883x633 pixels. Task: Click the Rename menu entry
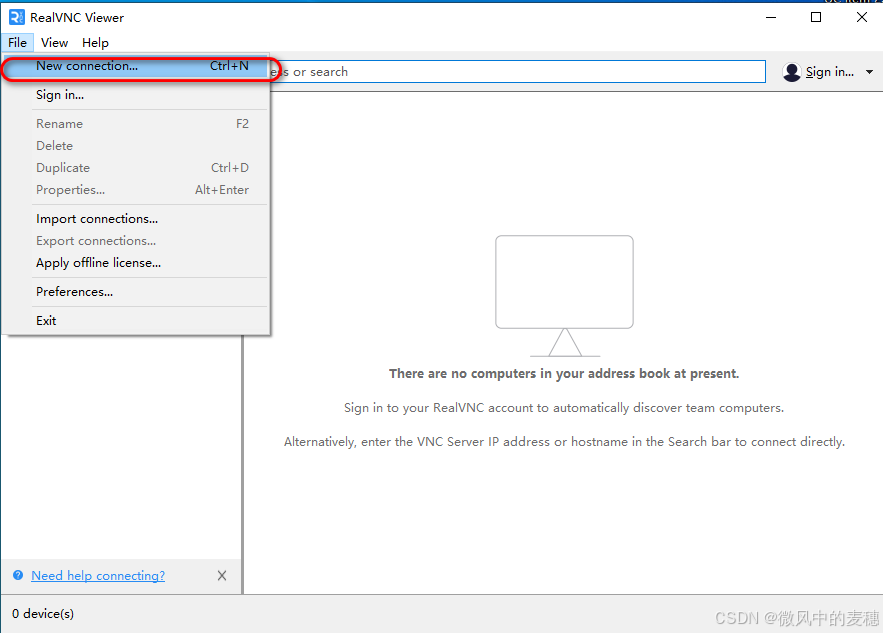pos(136,124)
